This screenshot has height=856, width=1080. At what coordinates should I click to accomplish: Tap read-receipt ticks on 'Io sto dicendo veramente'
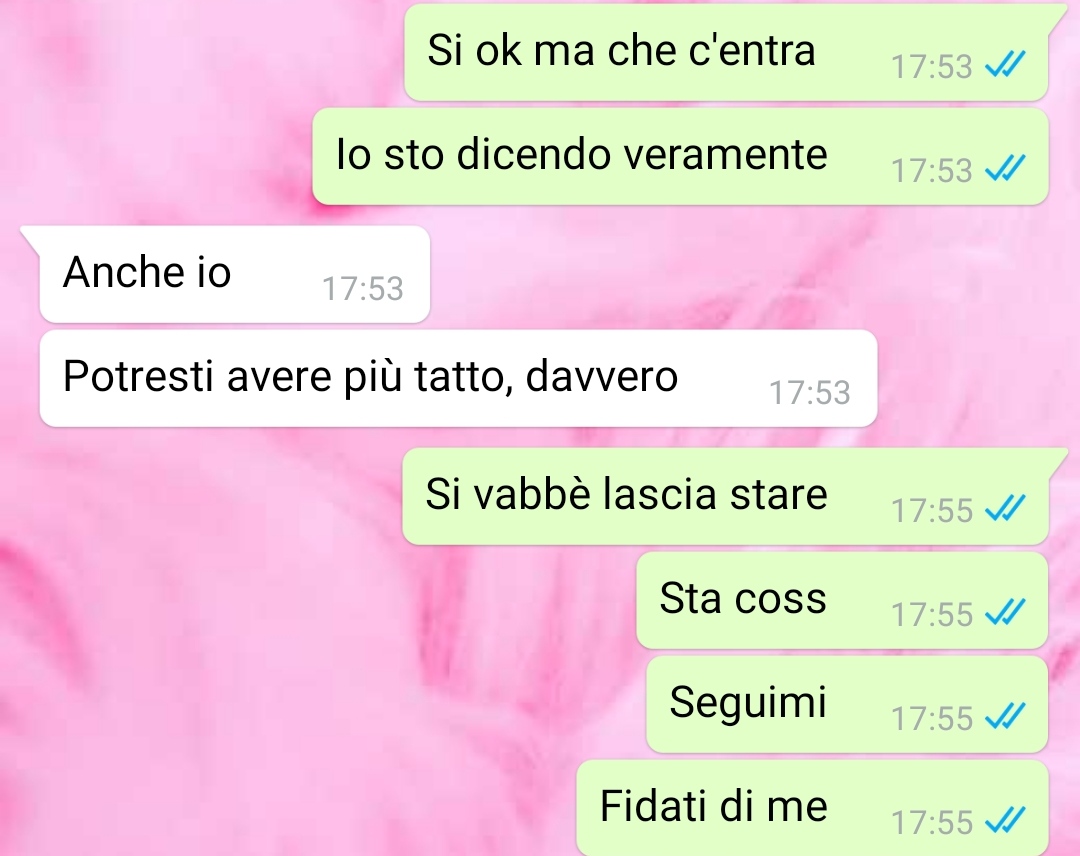point(1006,168)
